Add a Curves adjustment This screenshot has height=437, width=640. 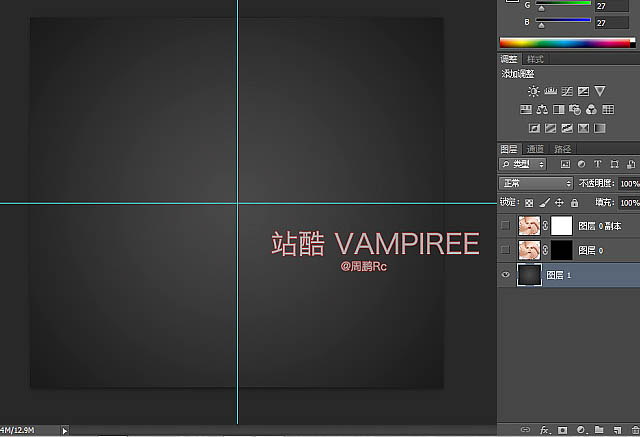(567, 91)
